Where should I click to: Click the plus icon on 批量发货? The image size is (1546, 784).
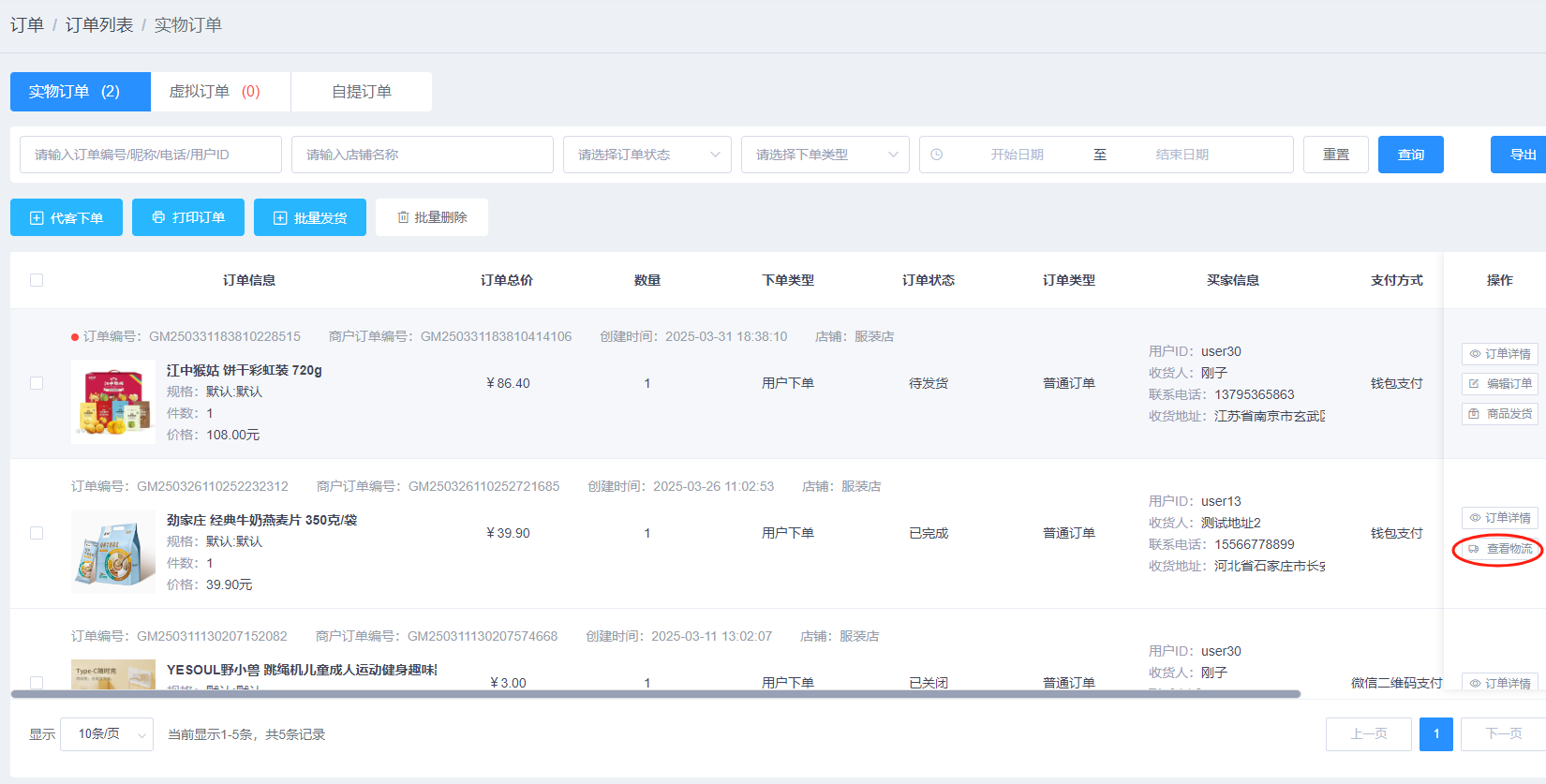280,218
